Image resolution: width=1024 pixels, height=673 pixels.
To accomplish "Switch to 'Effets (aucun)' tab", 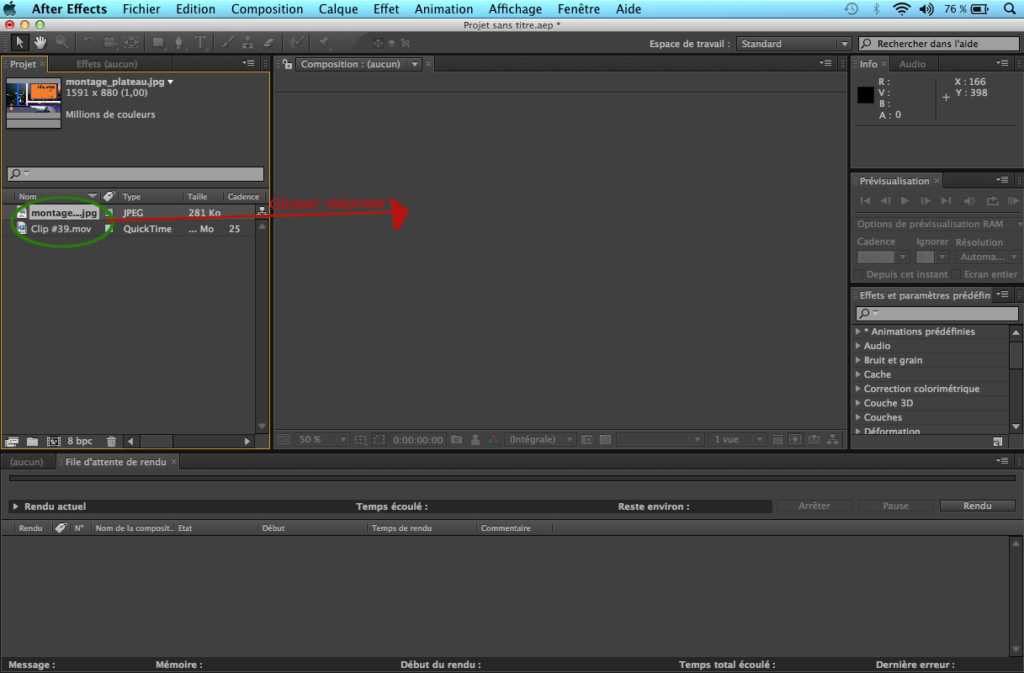I will point(106,64).
